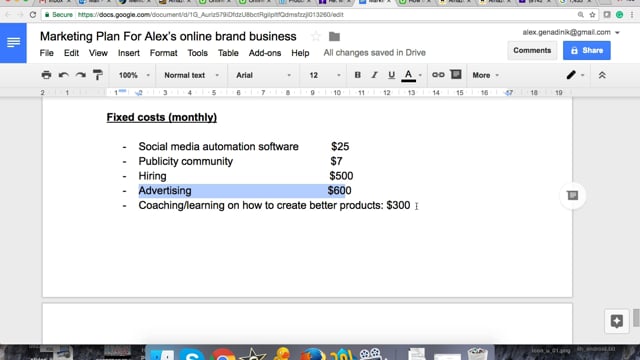Click the 'Coaching/learning' line text
Viewport: 640px width, 360px height.
[274, 205]
